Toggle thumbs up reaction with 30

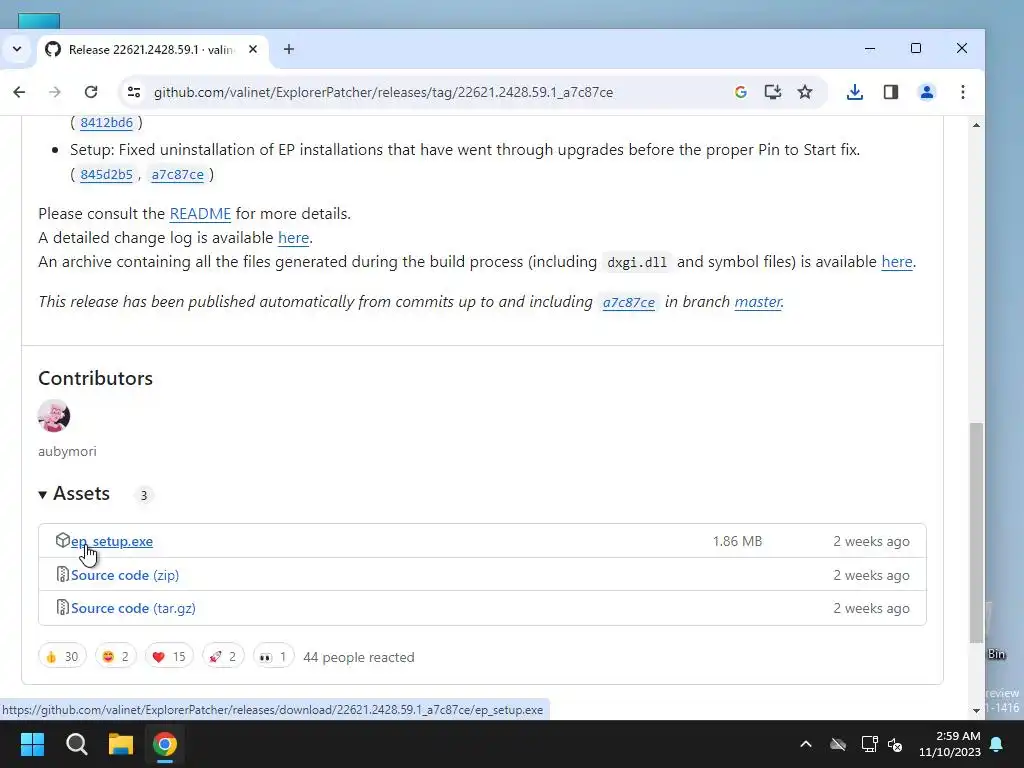(x=62, y=657)
